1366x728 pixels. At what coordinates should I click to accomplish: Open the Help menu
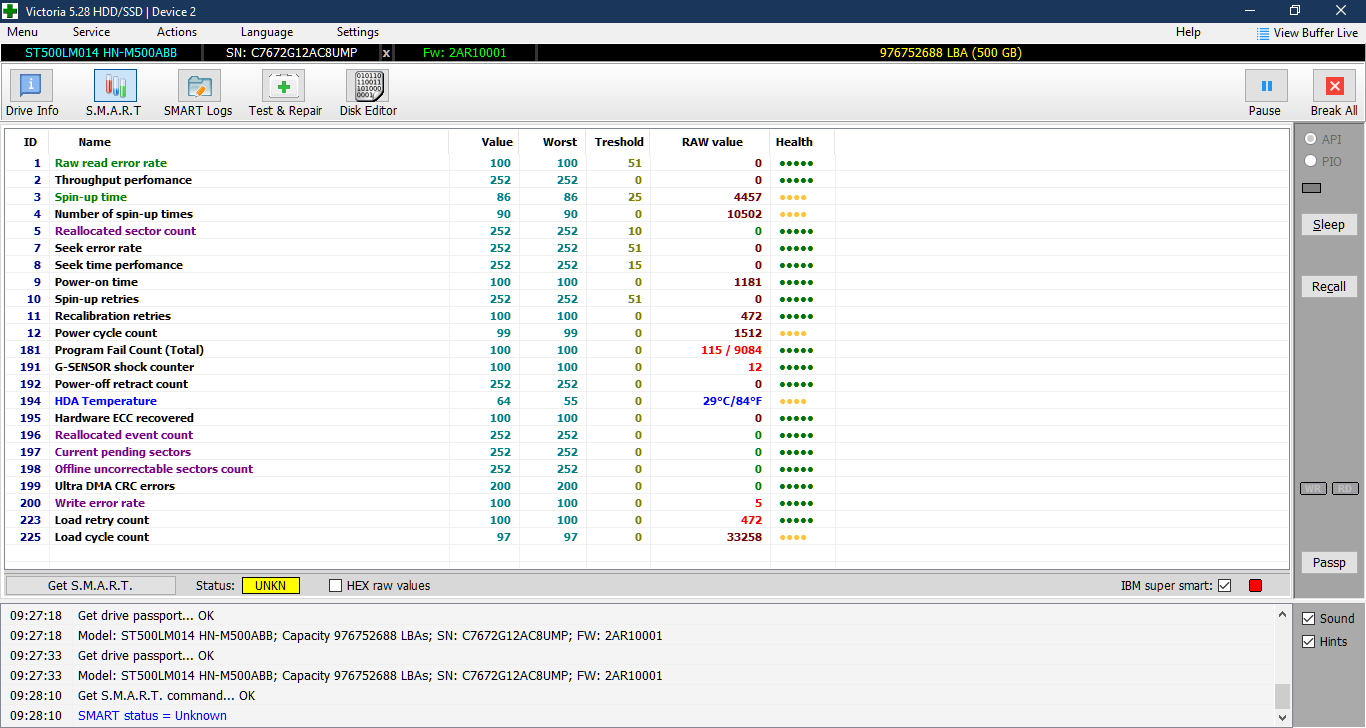point(1188,32)
